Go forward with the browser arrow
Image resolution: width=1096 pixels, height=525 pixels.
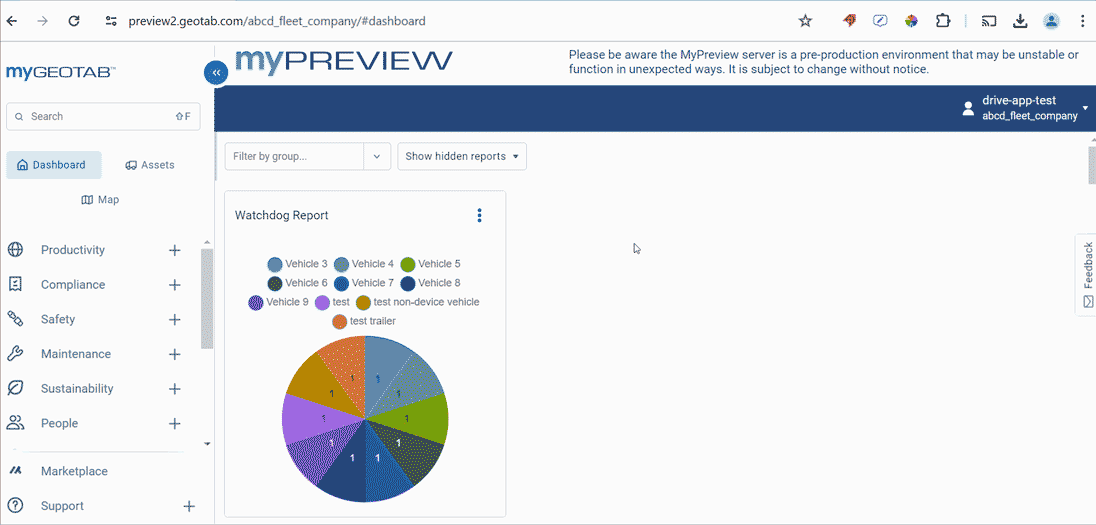point(43,21)
